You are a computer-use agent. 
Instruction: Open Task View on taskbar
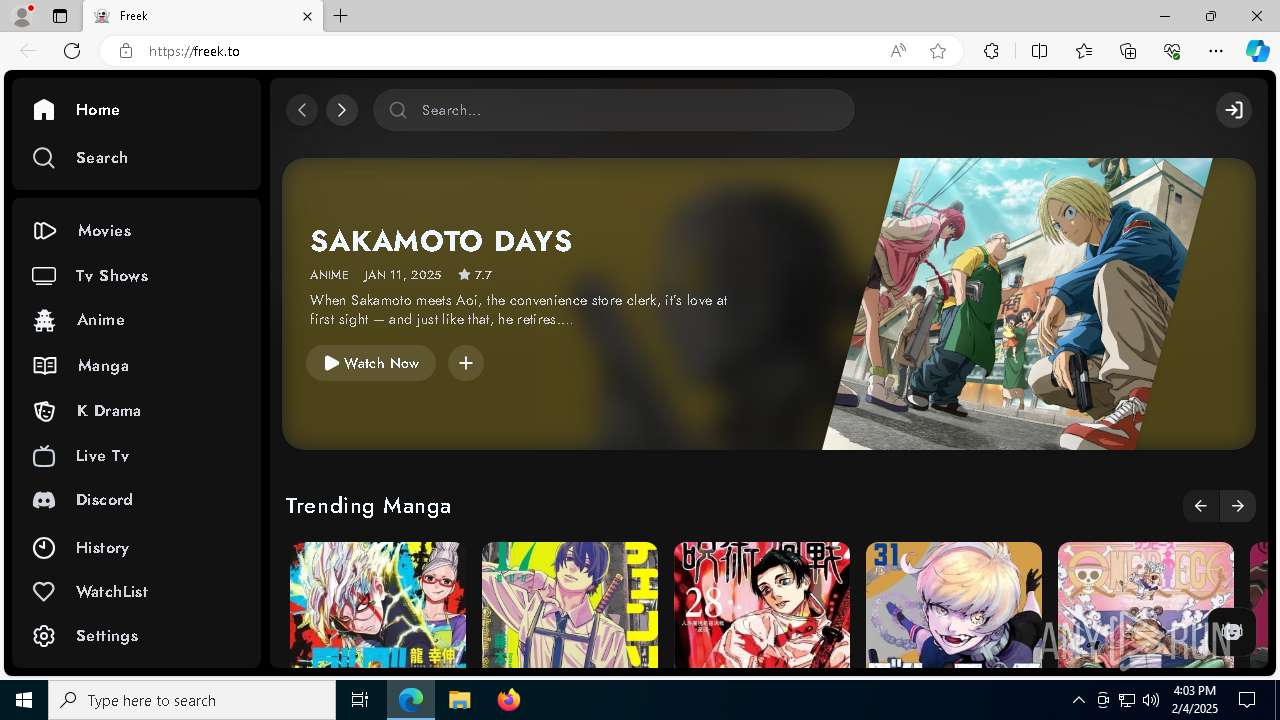[360, 700]
